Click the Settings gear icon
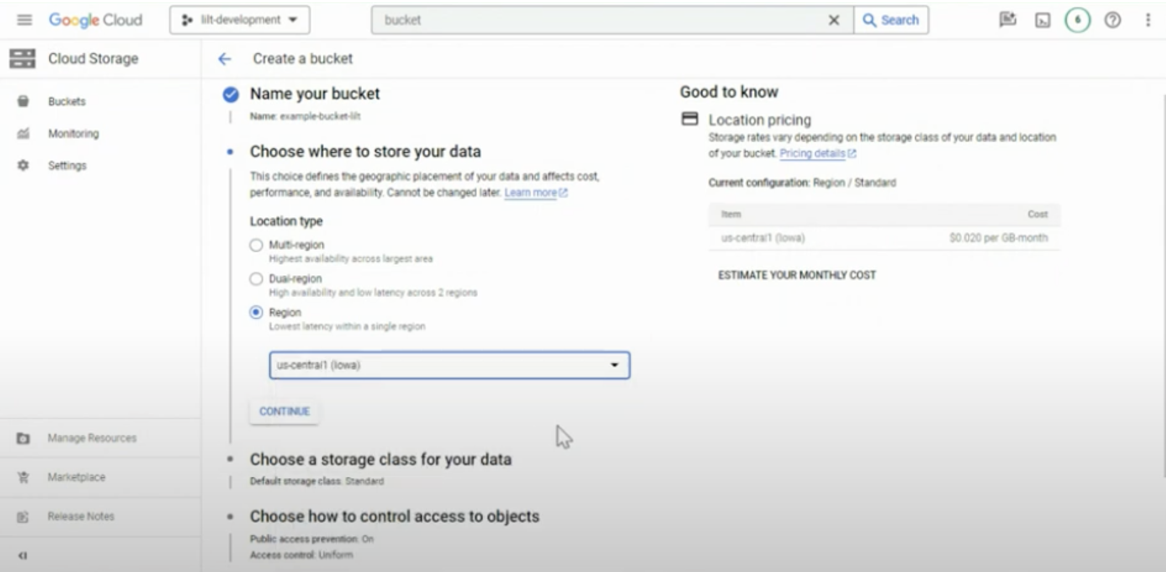 23,166
